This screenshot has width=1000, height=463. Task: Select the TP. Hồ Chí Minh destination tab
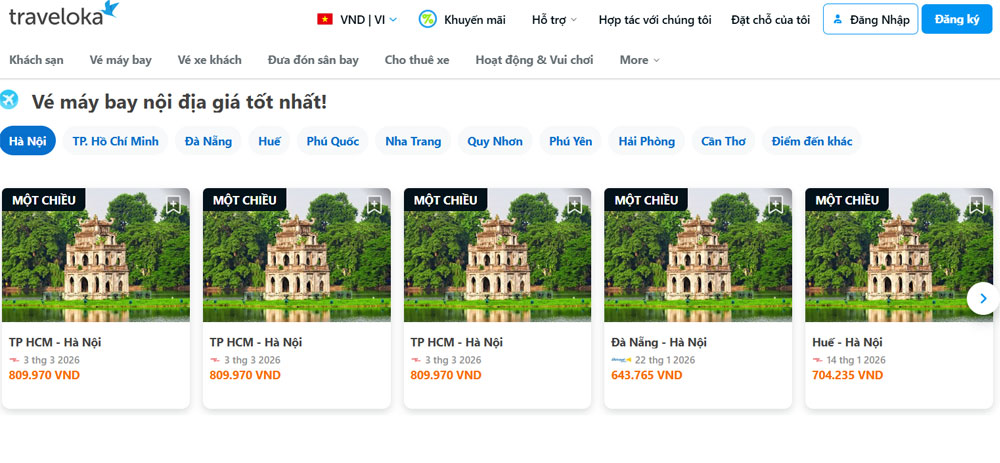(115, 141)
